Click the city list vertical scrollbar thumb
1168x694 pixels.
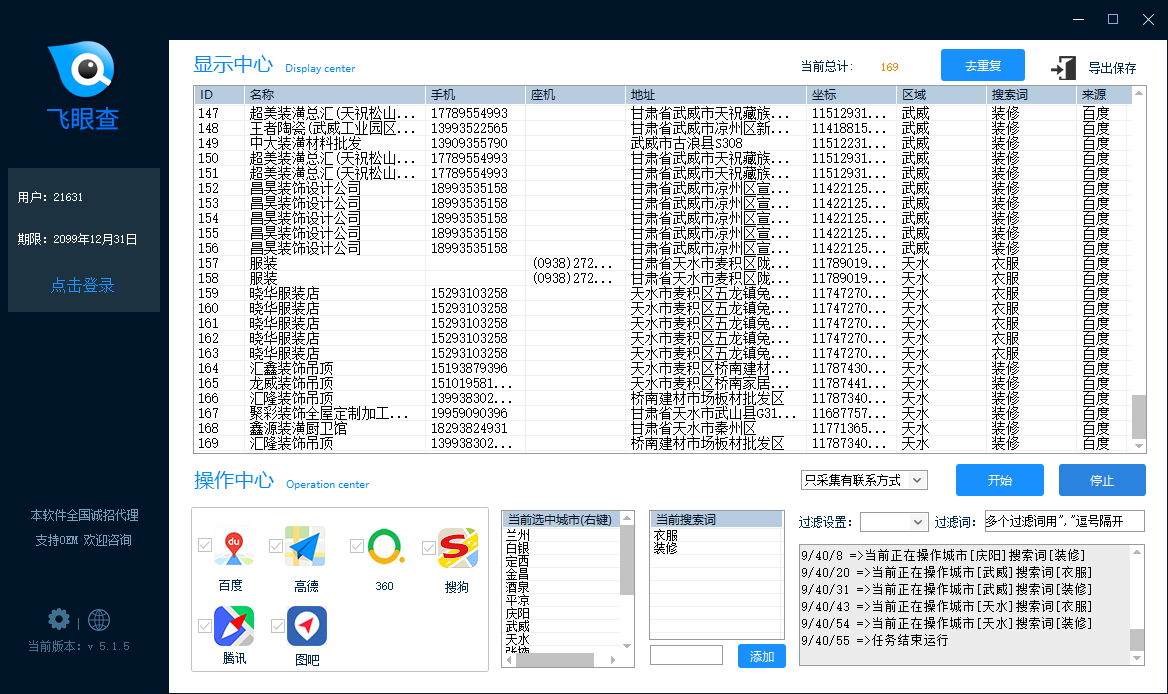tap(626, 560)
